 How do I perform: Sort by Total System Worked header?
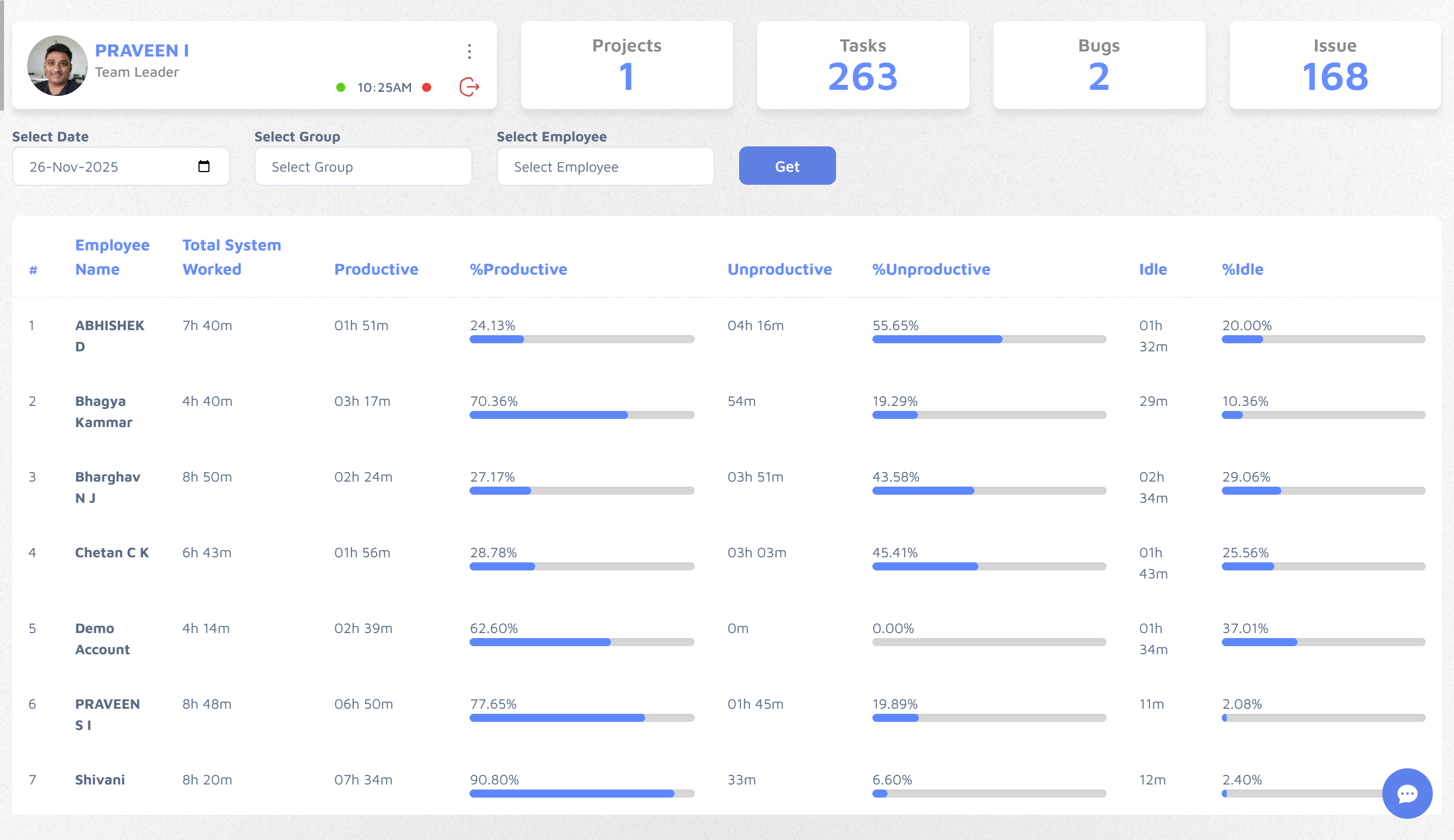coord(231,257)
